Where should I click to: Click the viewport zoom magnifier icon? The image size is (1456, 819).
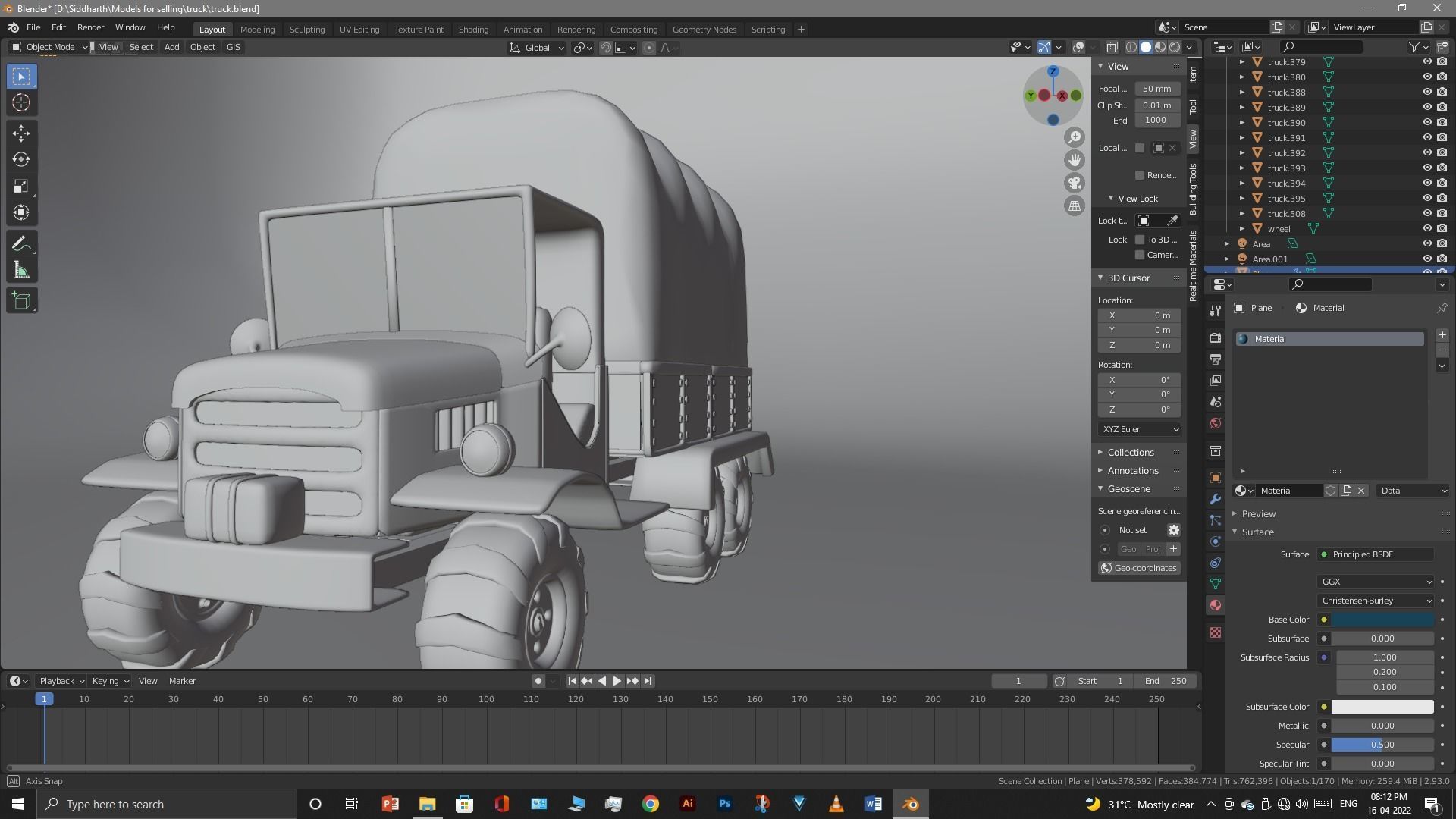1075,137
